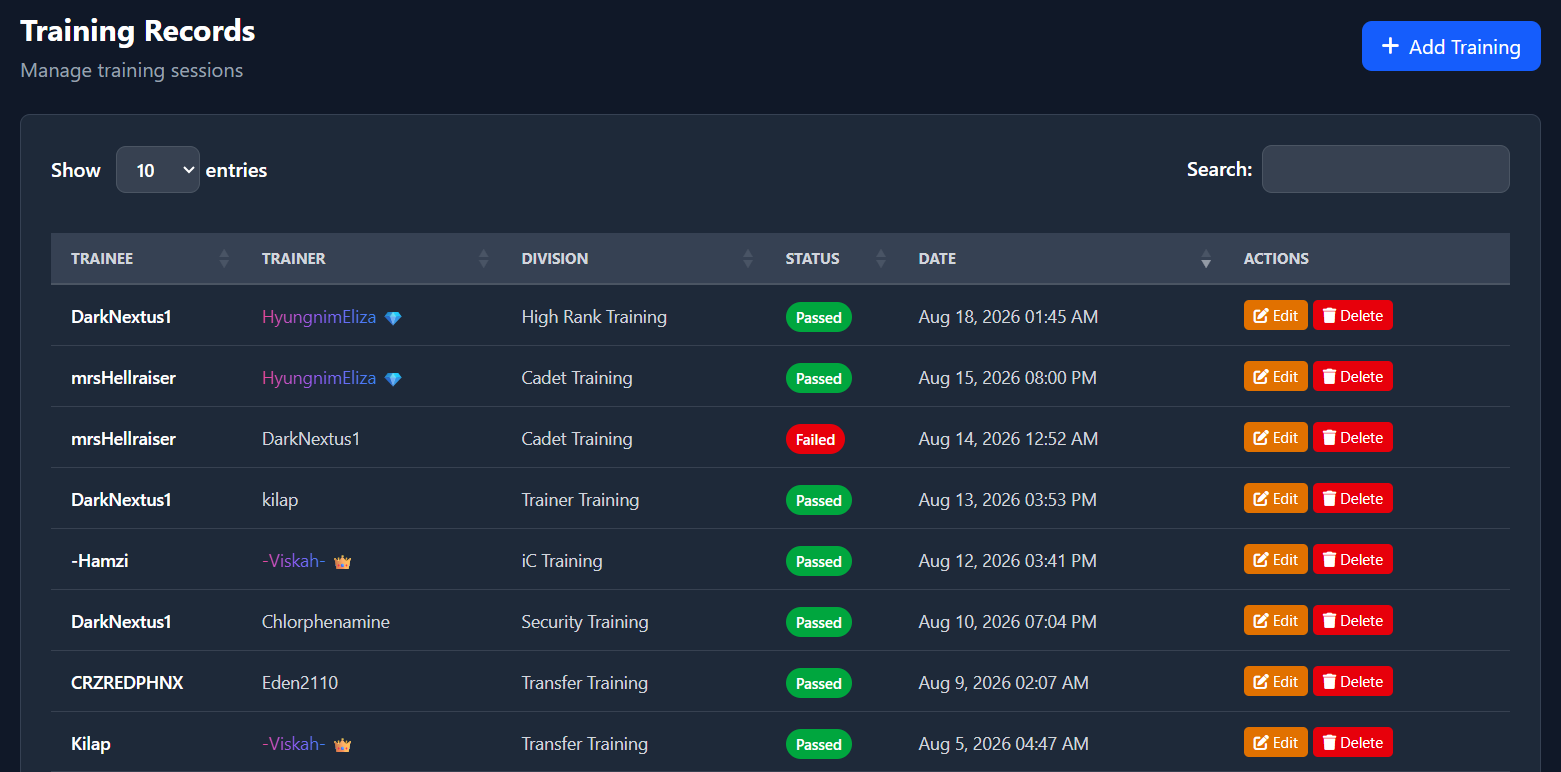Delete the Aug 15 Cadet Training record
Image resolution: width=1561 pixels, height=772 pixels.
(1352, 376)
